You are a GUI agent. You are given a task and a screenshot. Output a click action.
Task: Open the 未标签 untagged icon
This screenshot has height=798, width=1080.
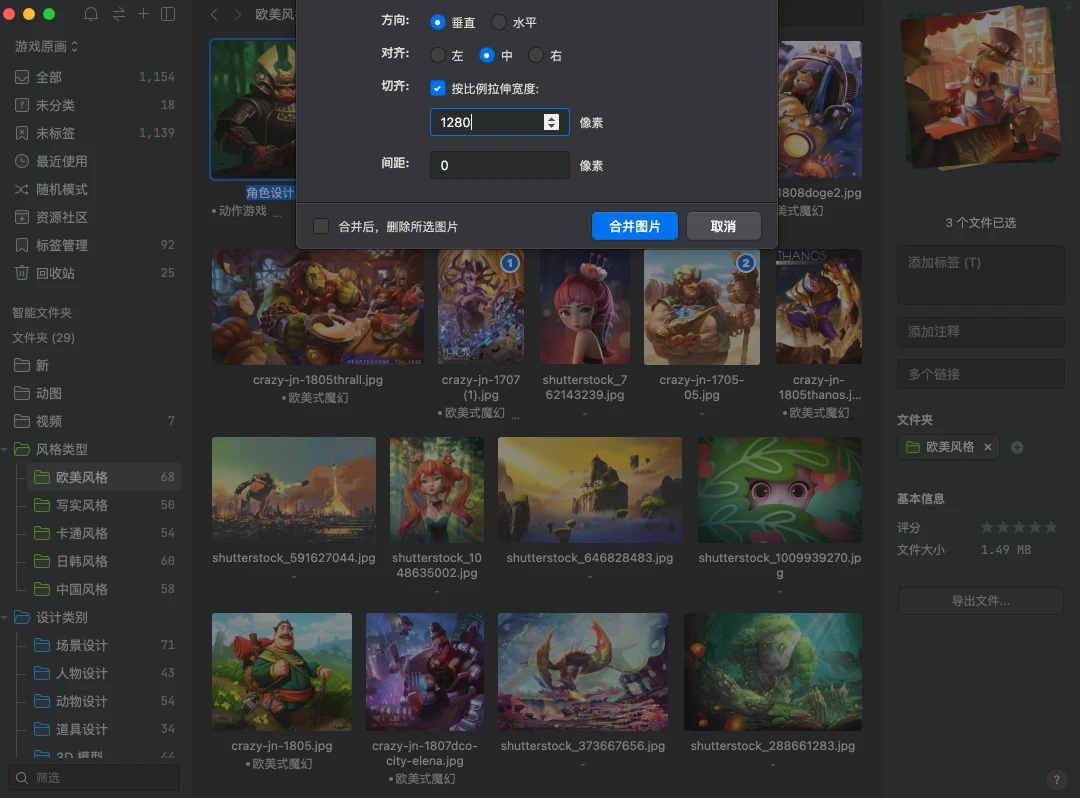click(22, 133)
